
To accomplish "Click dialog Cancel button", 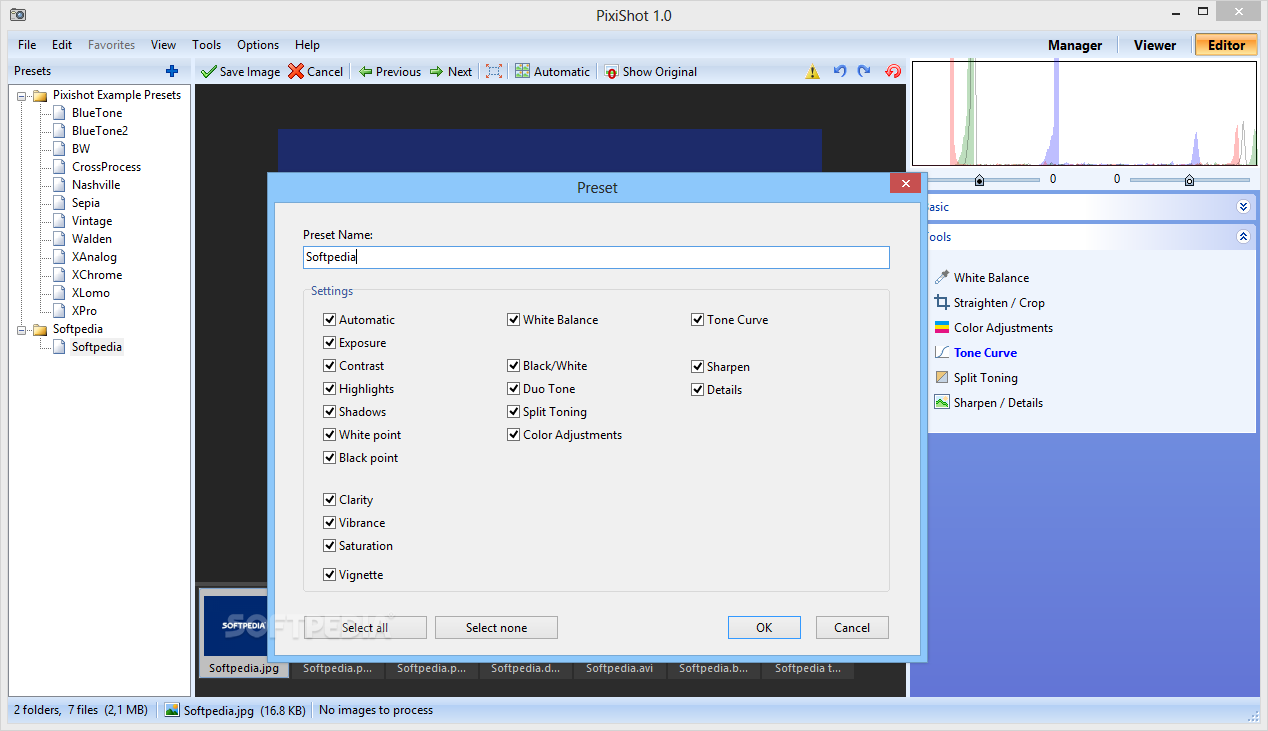I will [x=852, y=628].
